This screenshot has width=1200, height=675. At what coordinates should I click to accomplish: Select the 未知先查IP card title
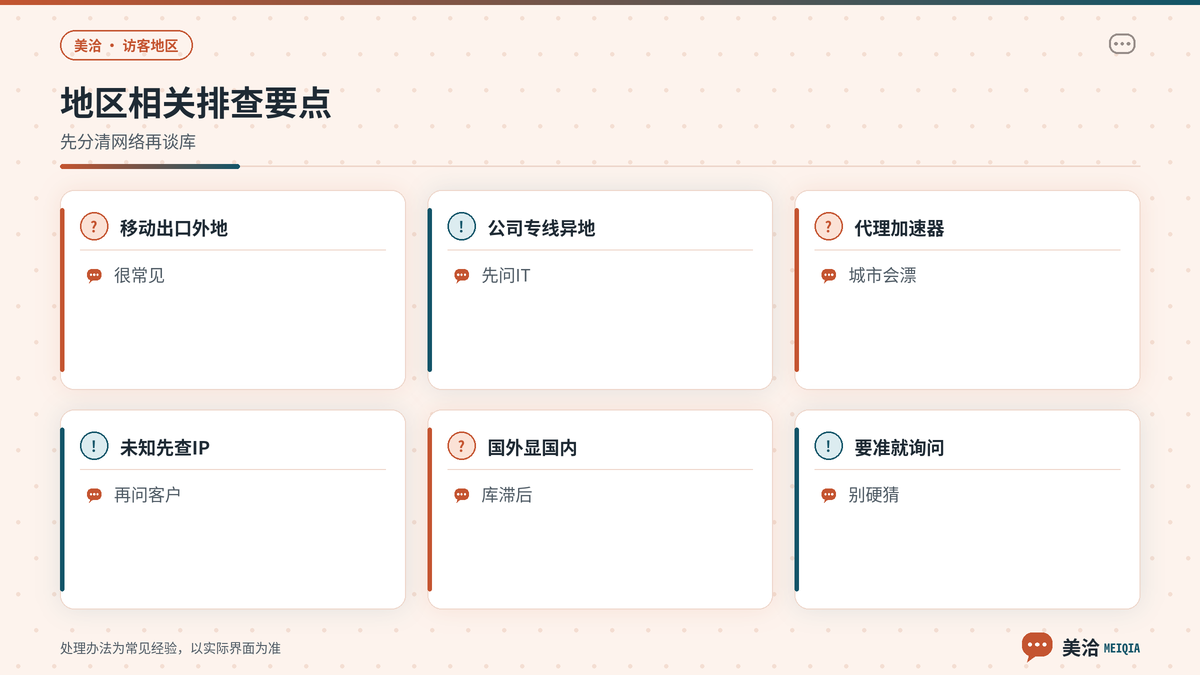pyautogui.click(x=165, y=447)
